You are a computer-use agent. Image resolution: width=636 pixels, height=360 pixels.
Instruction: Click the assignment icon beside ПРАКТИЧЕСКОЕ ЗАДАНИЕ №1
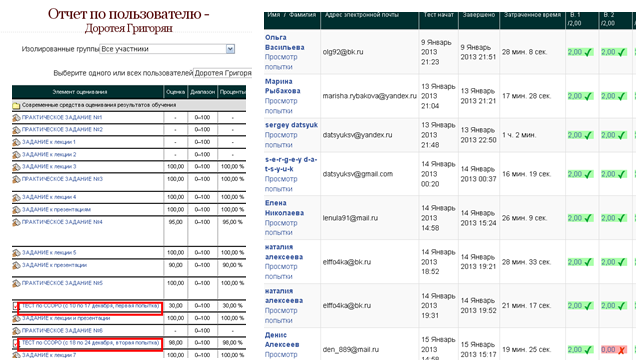pyautogui.click(x=16, y=118)
